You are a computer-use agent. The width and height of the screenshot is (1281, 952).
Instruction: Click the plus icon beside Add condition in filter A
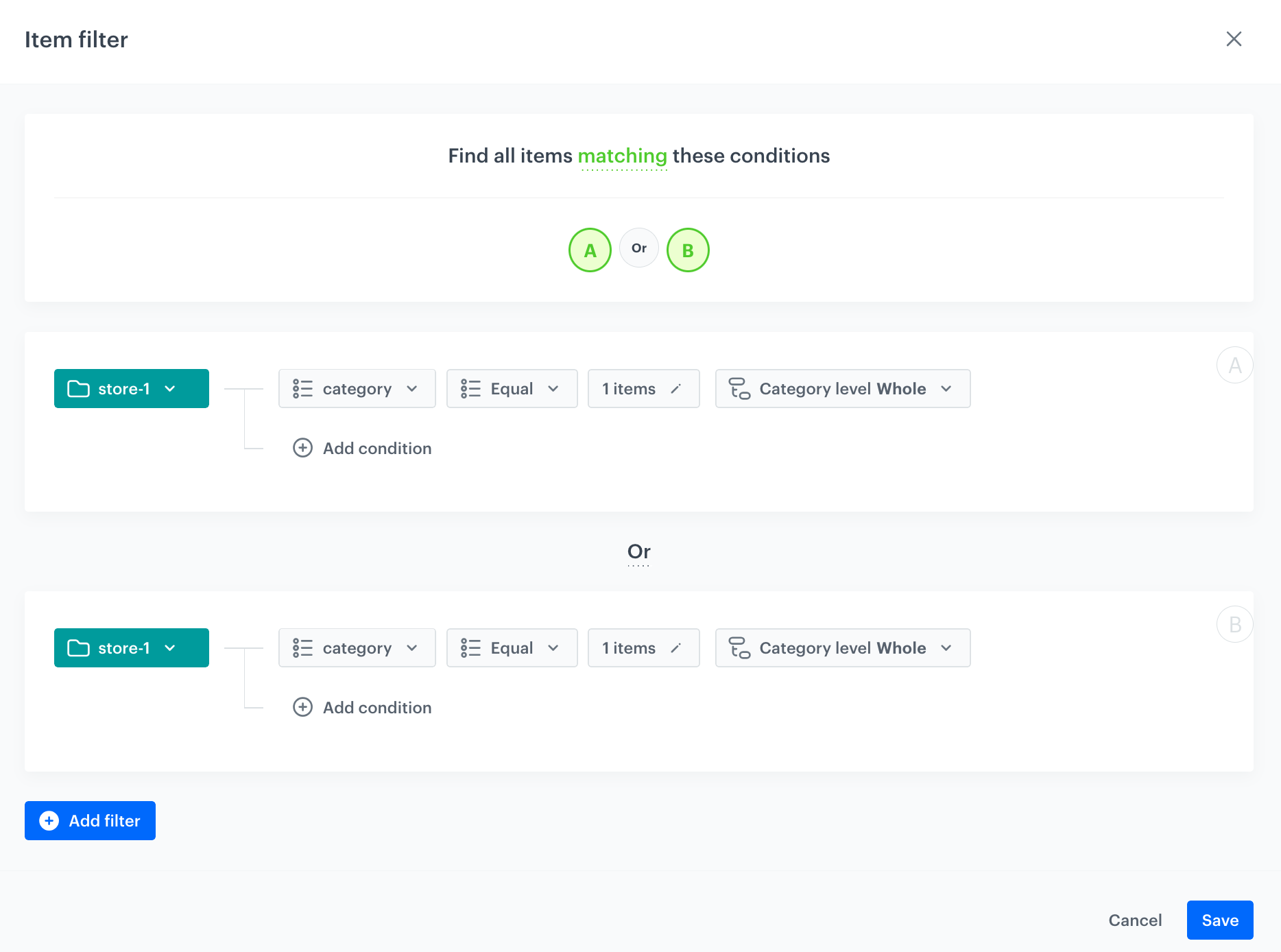click(x=303, y=448)
